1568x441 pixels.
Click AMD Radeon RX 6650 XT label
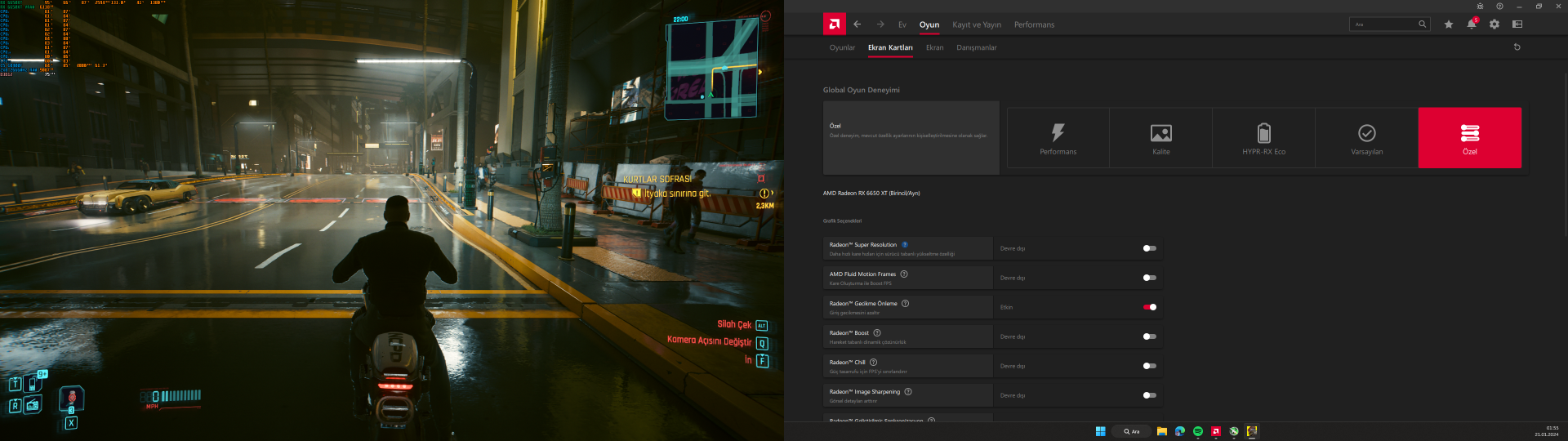tap(871, 194)
